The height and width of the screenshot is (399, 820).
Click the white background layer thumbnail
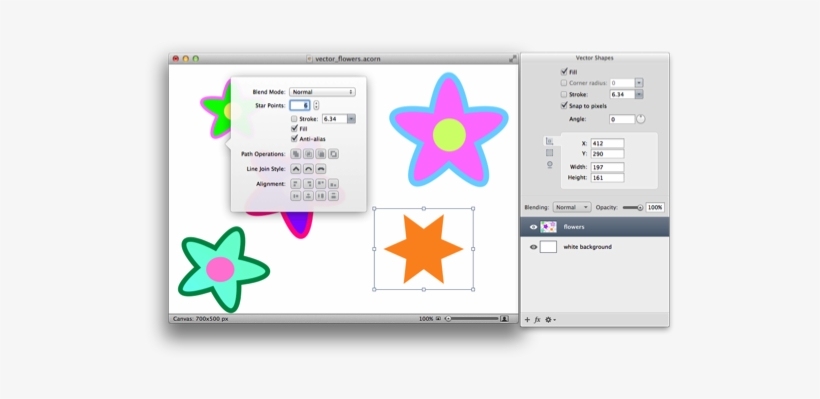point(548,247)
